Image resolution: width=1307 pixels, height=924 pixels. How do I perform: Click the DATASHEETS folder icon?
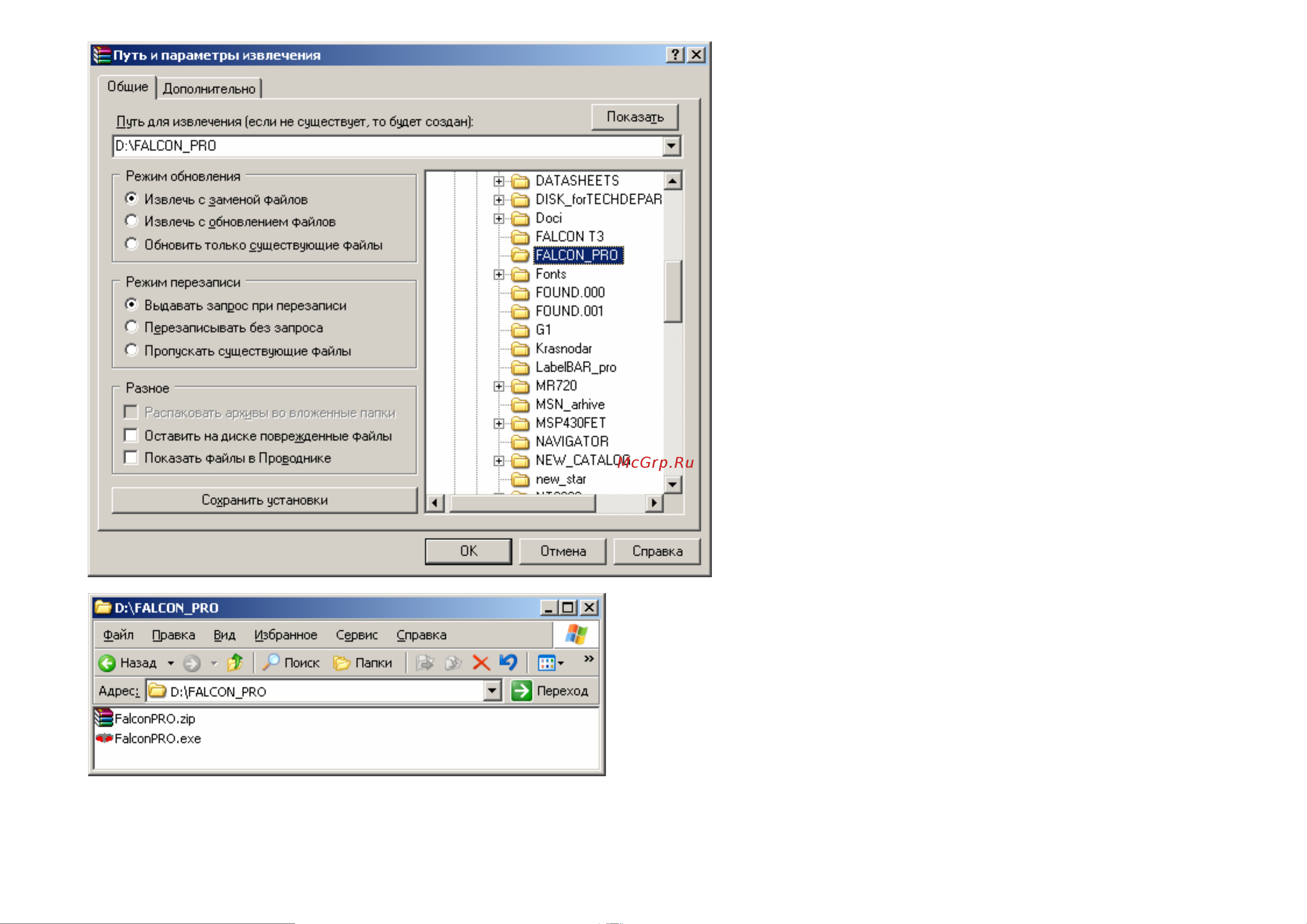(x=520, y=181)
